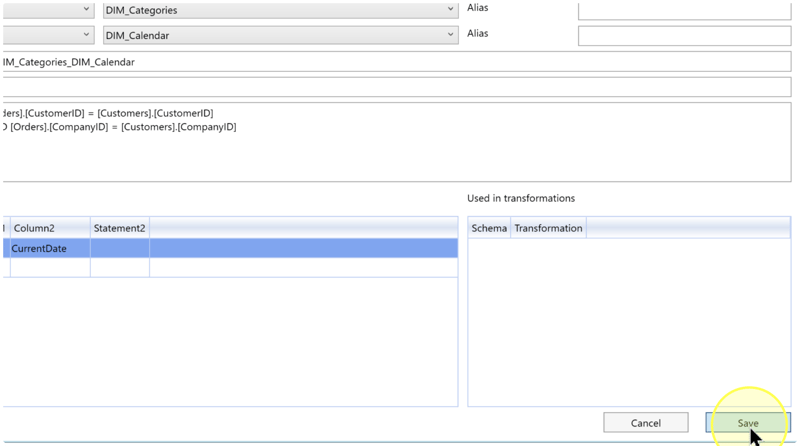Screen dimensions: 800x446
Task: Open the DIM_Categories table dropdown
Action: [280, 10]
